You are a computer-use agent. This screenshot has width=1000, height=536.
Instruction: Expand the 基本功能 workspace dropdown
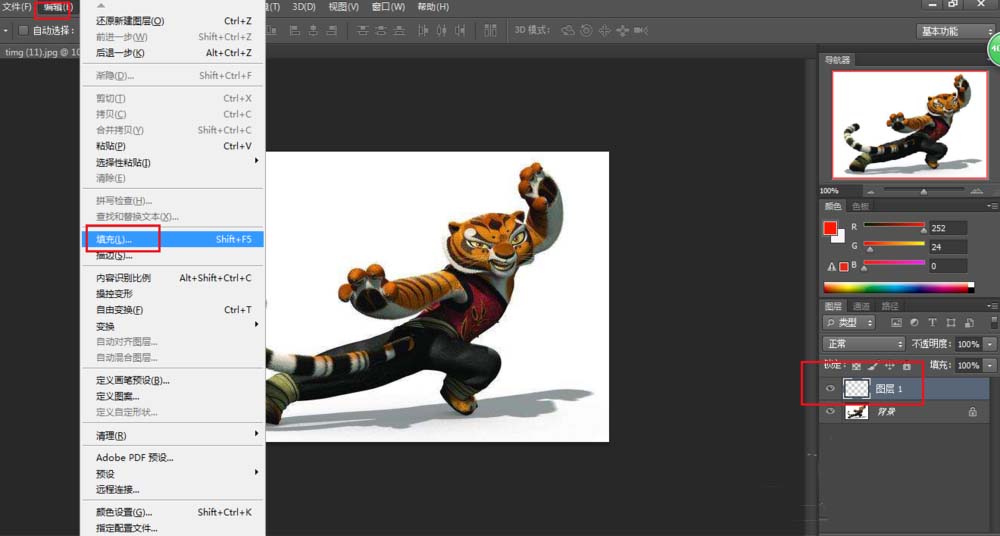[952, 31]
